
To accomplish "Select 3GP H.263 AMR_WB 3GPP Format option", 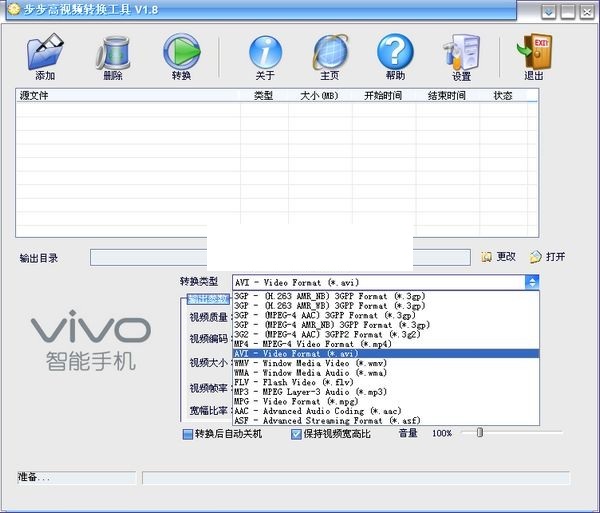I will click(386, 306).
